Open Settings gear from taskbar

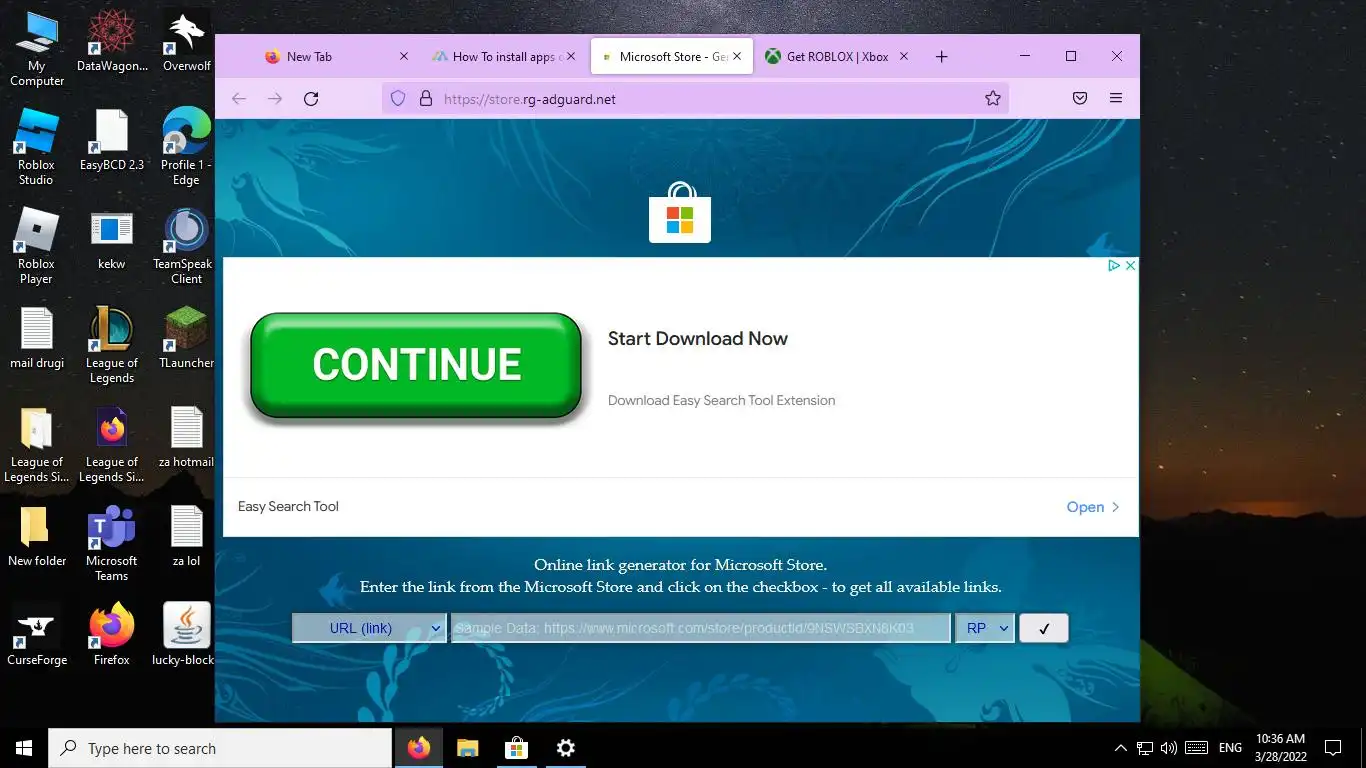click(565, 748)
